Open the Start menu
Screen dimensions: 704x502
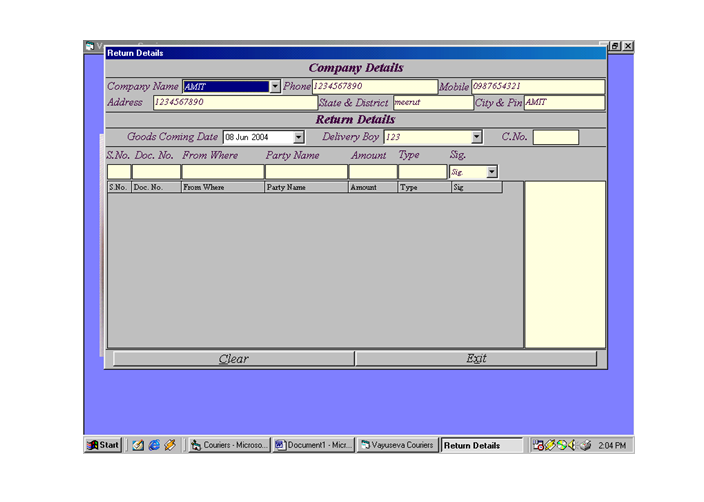click(103, 445)
